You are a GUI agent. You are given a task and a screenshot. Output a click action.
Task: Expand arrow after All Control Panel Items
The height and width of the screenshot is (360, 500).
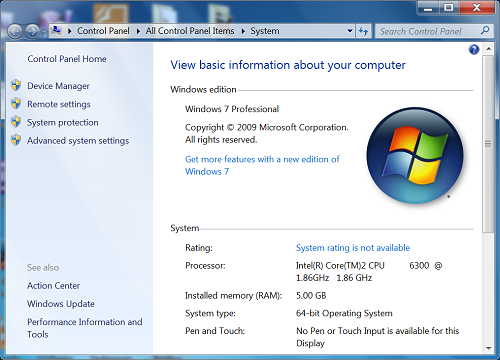[x=243, y=31]
